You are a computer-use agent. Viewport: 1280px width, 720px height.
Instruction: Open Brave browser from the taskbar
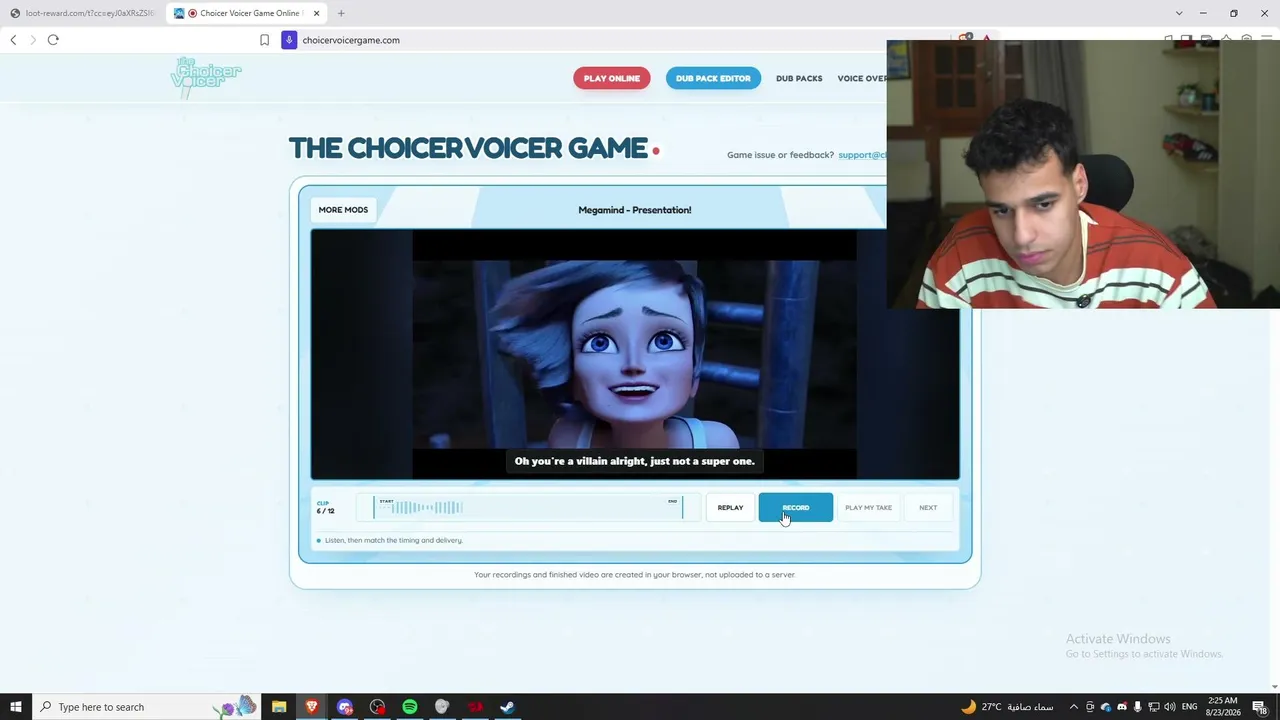(x=311, y=707)
